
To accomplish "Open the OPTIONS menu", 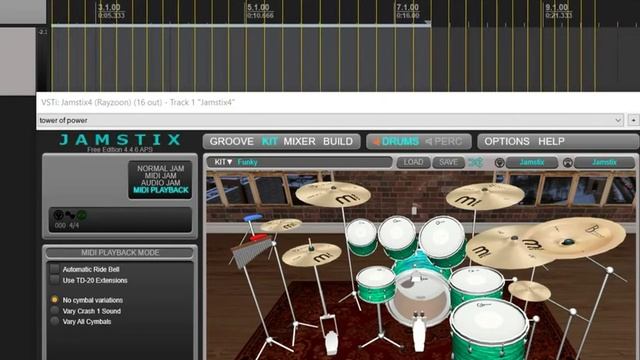I will (507, 141).
